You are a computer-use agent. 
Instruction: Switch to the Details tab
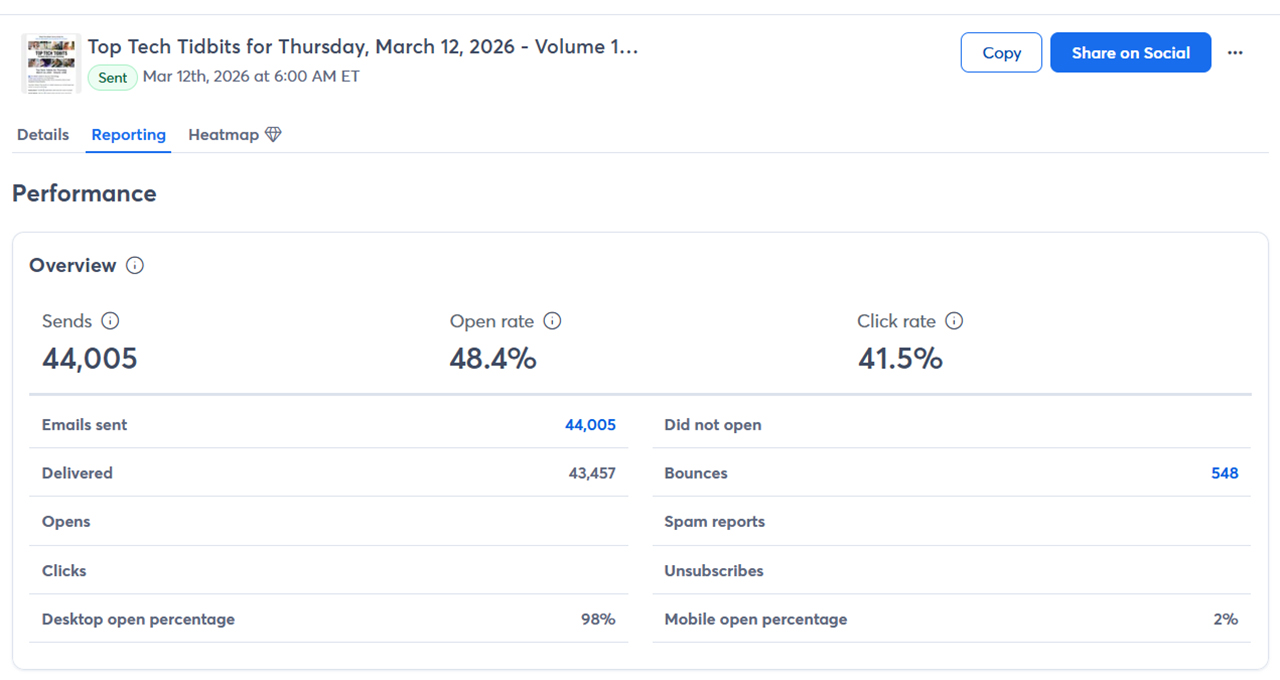(43, 135)
